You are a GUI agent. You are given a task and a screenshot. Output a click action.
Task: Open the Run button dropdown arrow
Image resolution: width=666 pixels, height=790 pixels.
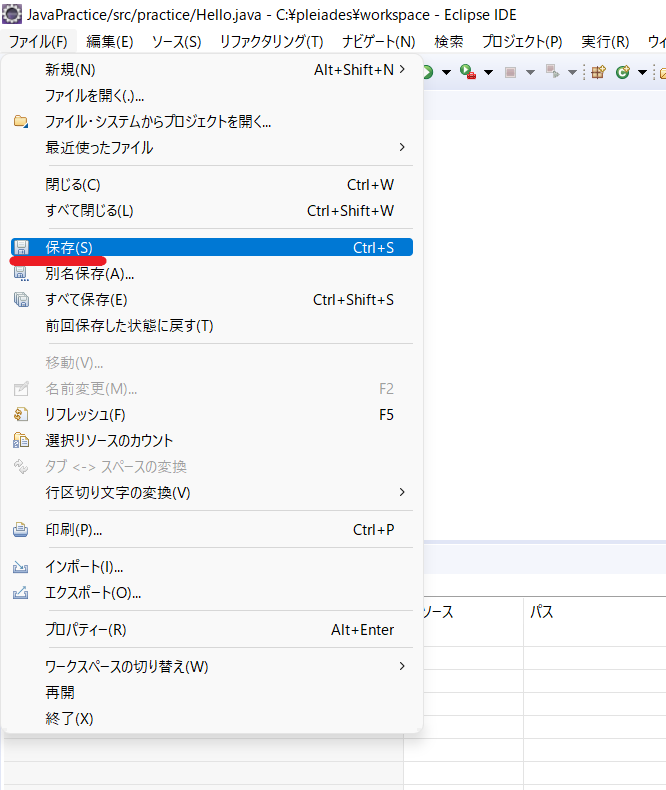446,73
